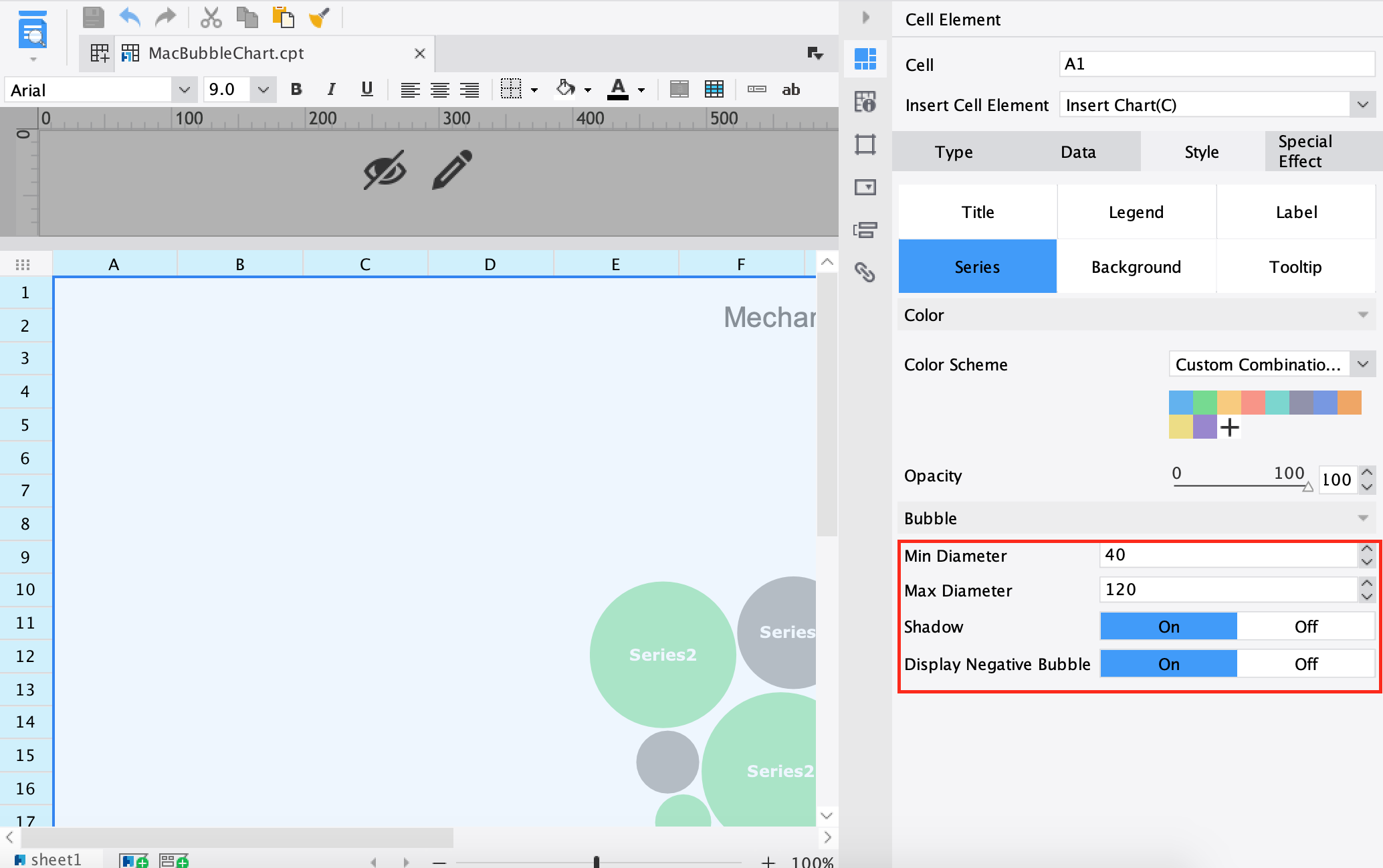Click the hyperlink chain icon in sidebar
This screenshot has height=868, width=1383.
point(865,272)
